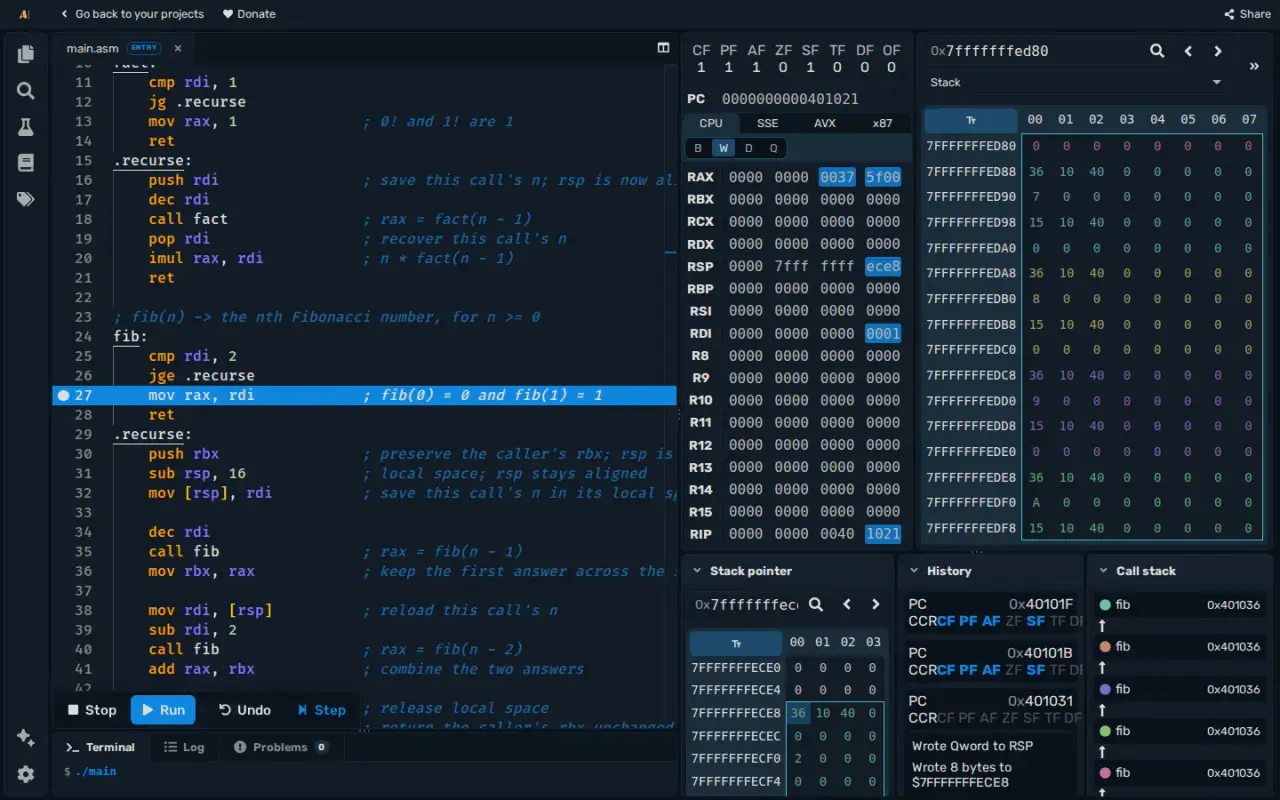Click the Tr format button in Stack pointer panel
Screen dimensions: 1280x800
click(x=736, y=643)
